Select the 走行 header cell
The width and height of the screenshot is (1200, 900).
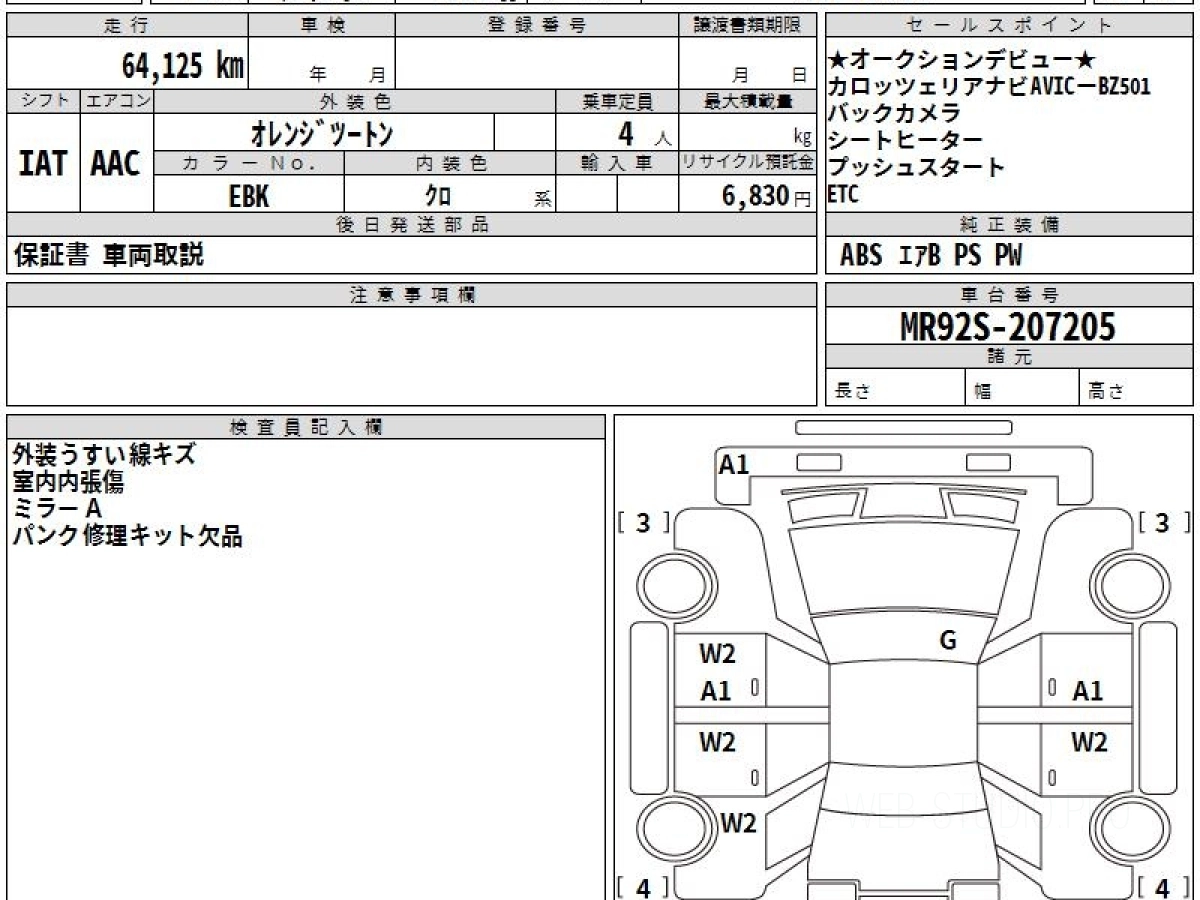coord(127,26)
